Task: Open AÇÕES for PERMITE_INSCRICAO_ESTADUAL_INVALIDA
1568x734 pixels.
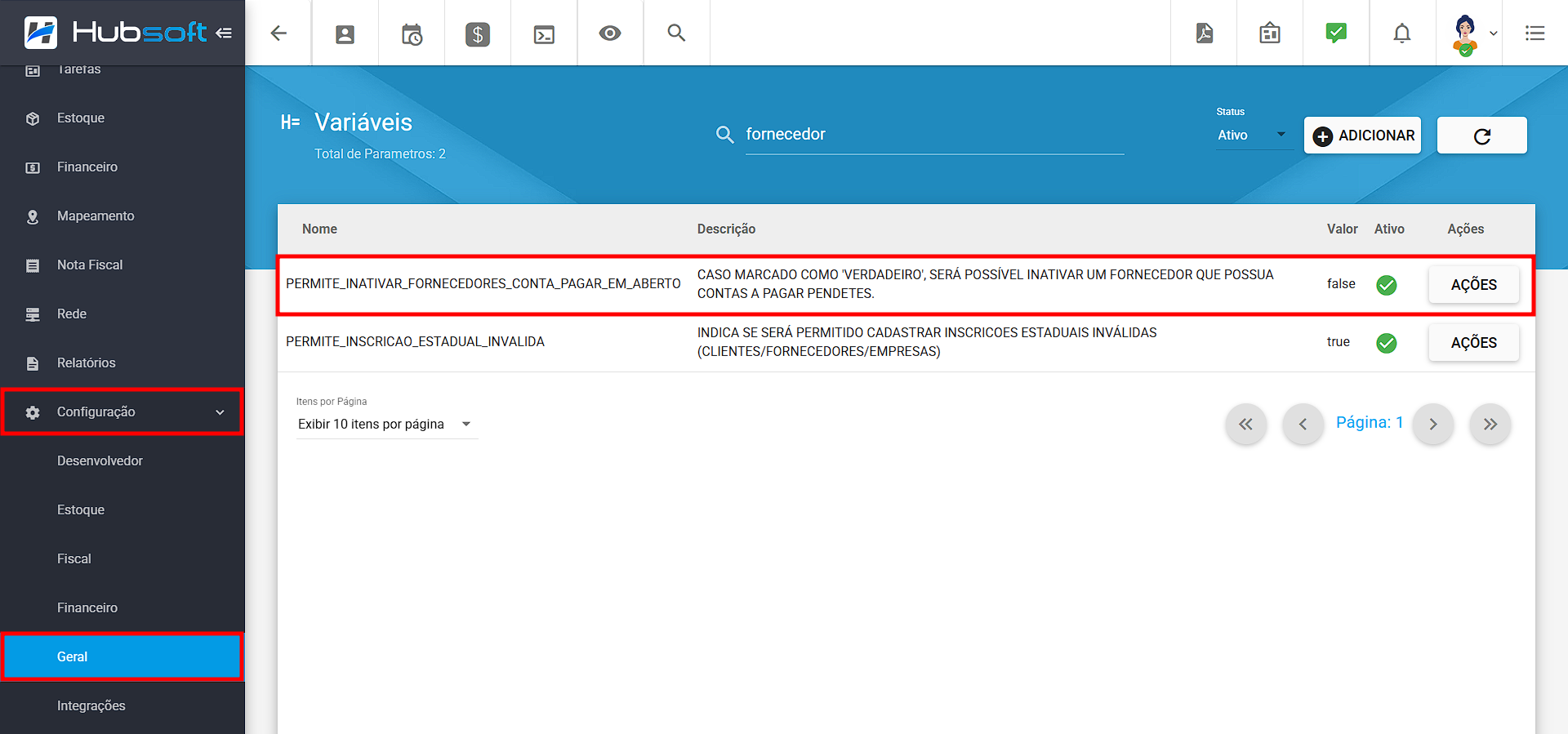Action: pyautogui.click(x=1473, y=343)
